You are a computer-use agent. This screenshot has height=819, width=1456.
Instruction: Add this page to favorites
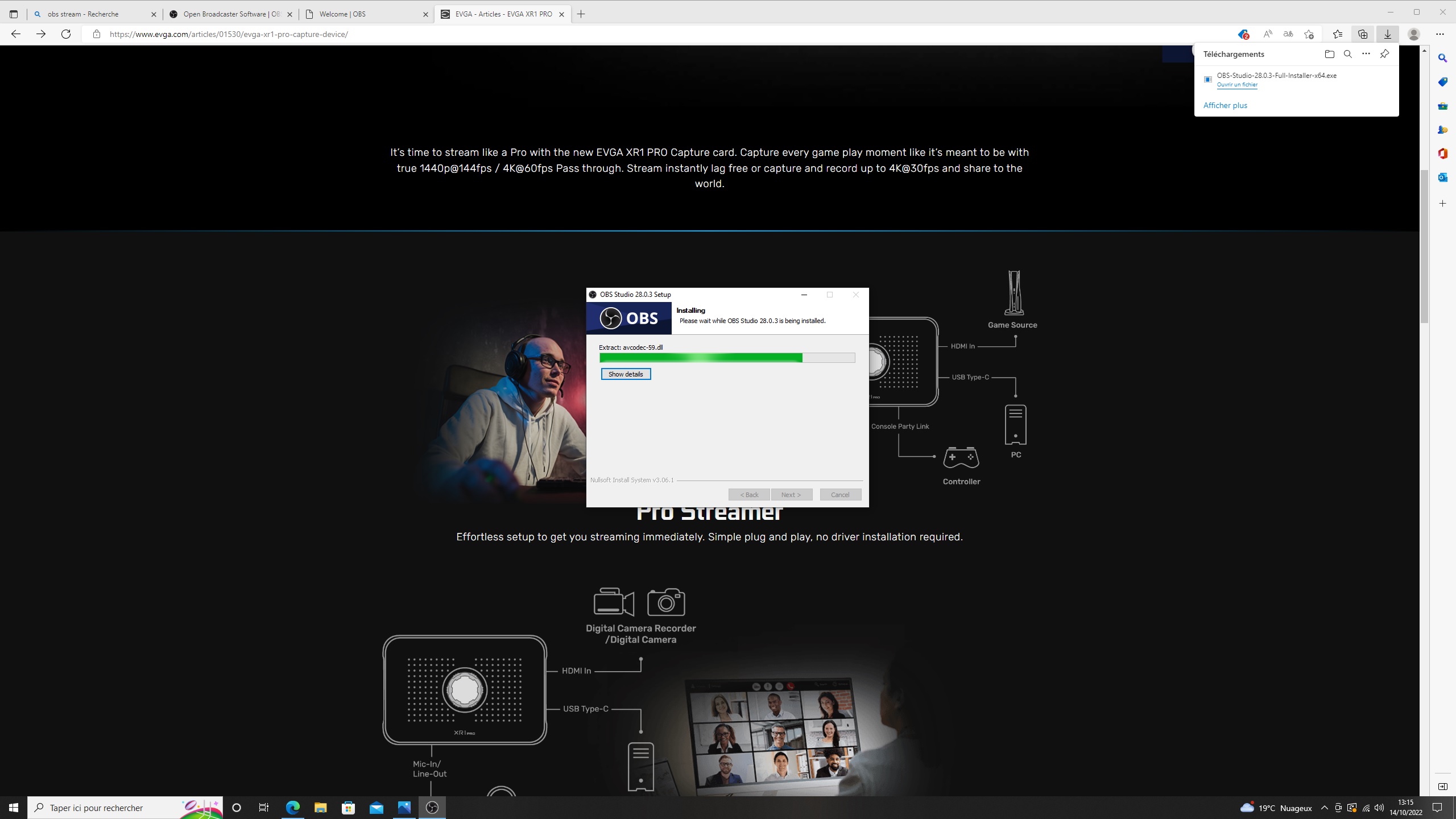pos(1309,34)
